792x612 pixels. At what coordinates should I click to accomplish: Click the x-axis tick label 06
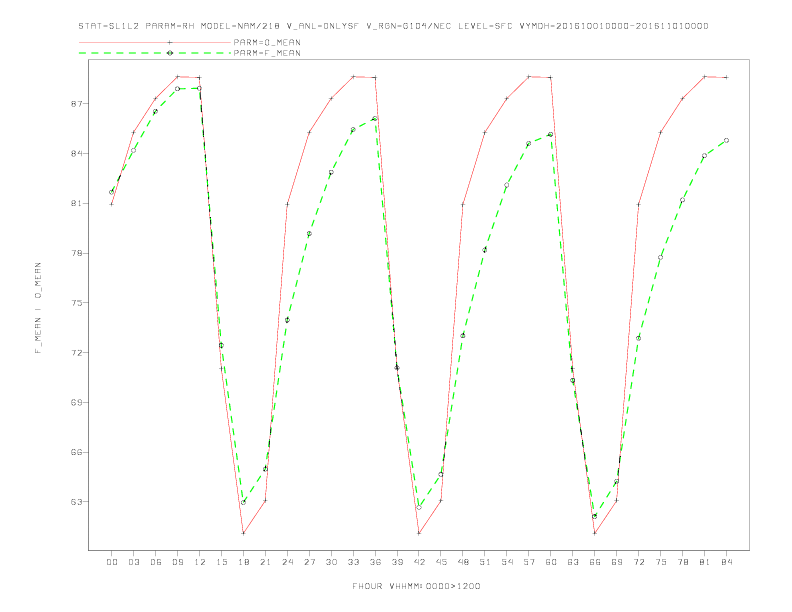(156, 562)
